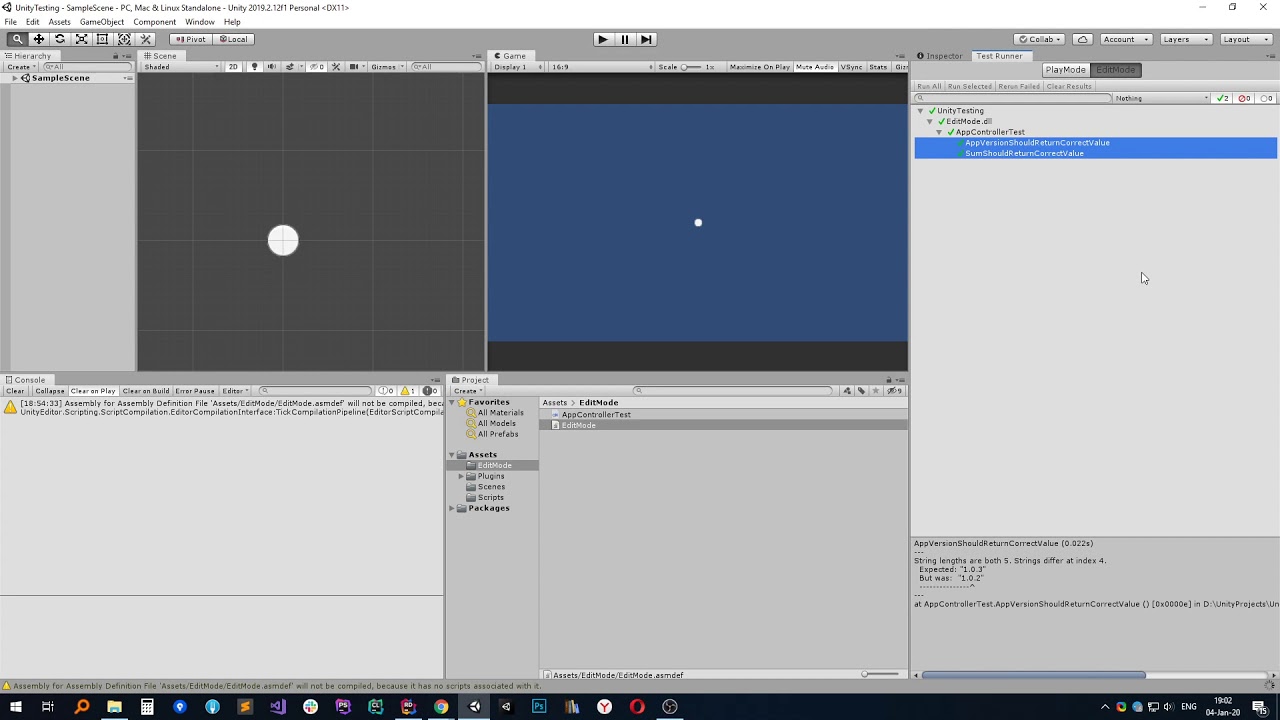Click the Clear Results button
The image size is (1280, 720).
click(x=1069, y=86)
